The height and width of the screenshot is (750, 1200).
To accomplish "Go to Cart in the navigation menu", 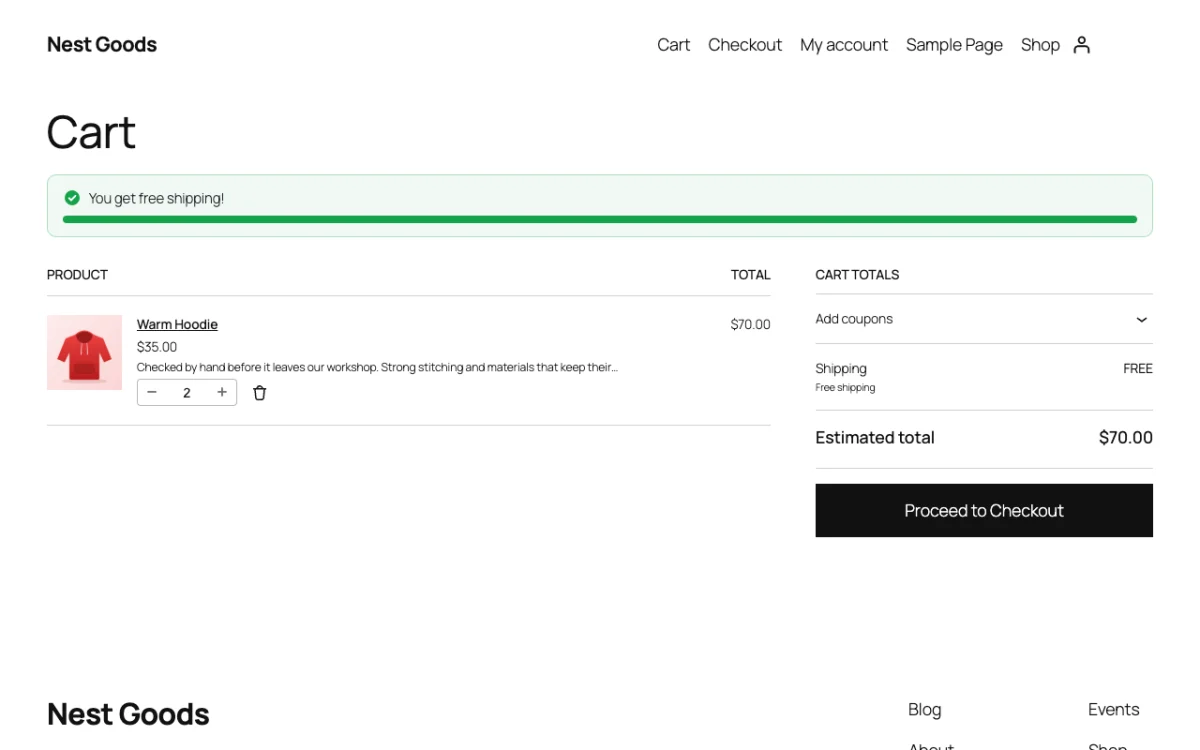I will pos(673,45).
